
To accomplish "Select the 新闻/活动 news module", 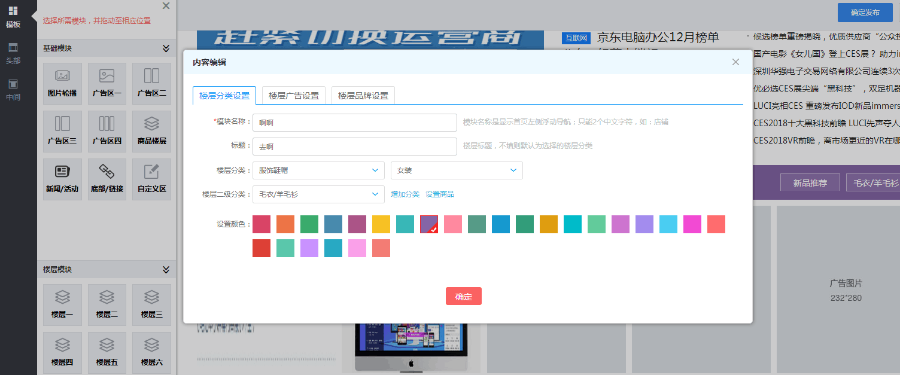I will coord(62,179).
